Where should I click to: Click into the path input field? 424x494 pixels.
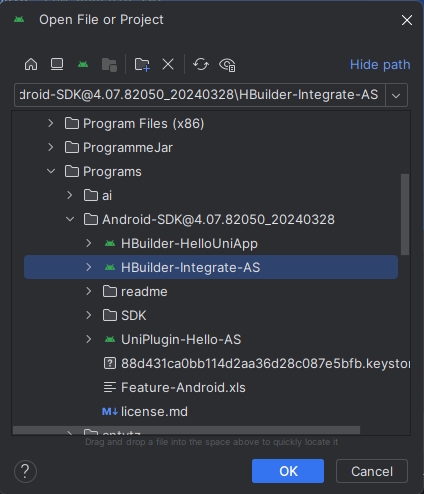click(x=200, y=95)
